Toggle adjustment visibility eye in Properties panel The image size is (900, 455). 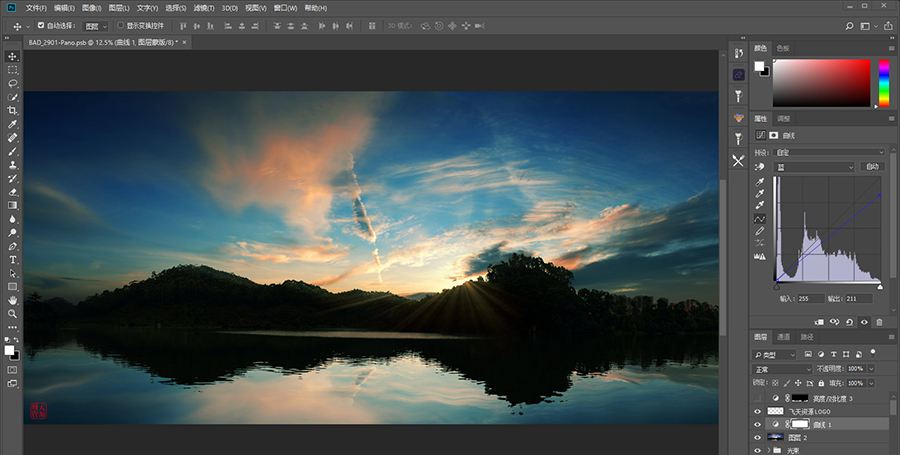(864, 322)
